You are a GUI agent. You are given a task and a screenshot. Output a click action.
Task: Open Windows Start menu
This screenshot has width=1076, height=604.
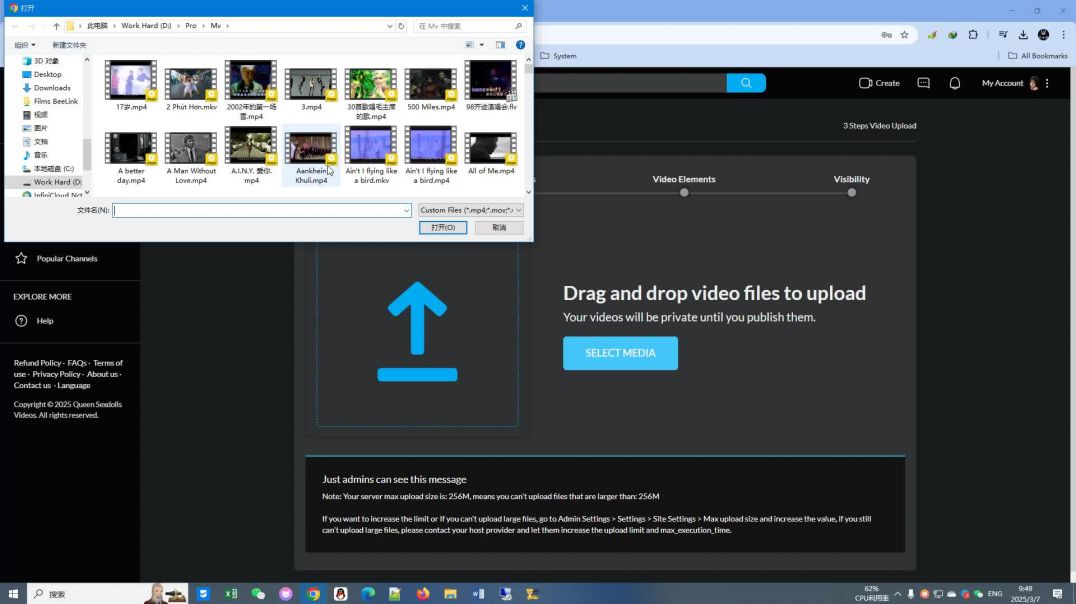point(13,594)
